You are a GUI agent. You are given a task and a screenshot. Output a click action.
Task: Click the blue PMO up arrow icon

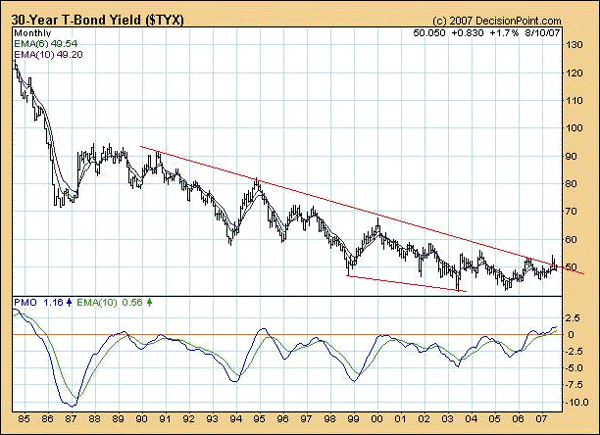[69, 303]
